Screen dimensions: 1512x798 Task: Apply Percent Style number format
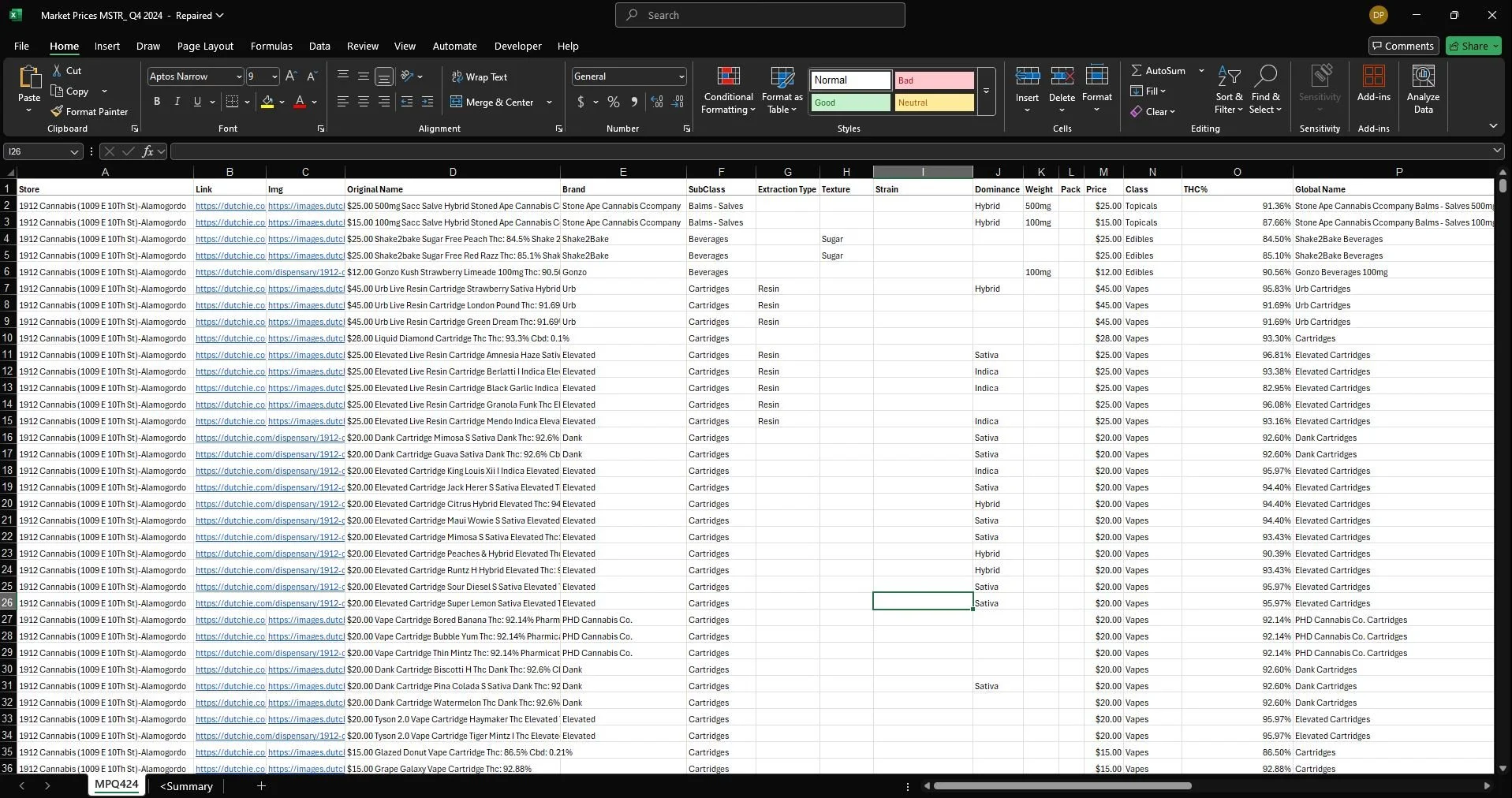point(614,102)
